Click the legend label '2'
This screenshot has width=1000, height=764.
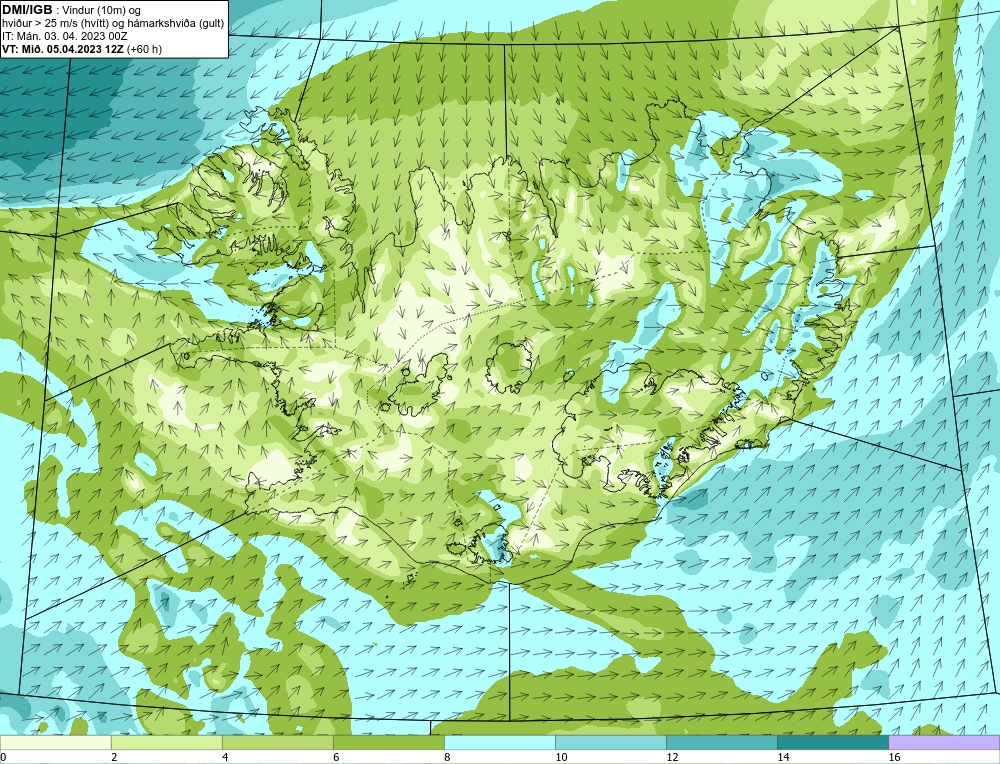114,757
